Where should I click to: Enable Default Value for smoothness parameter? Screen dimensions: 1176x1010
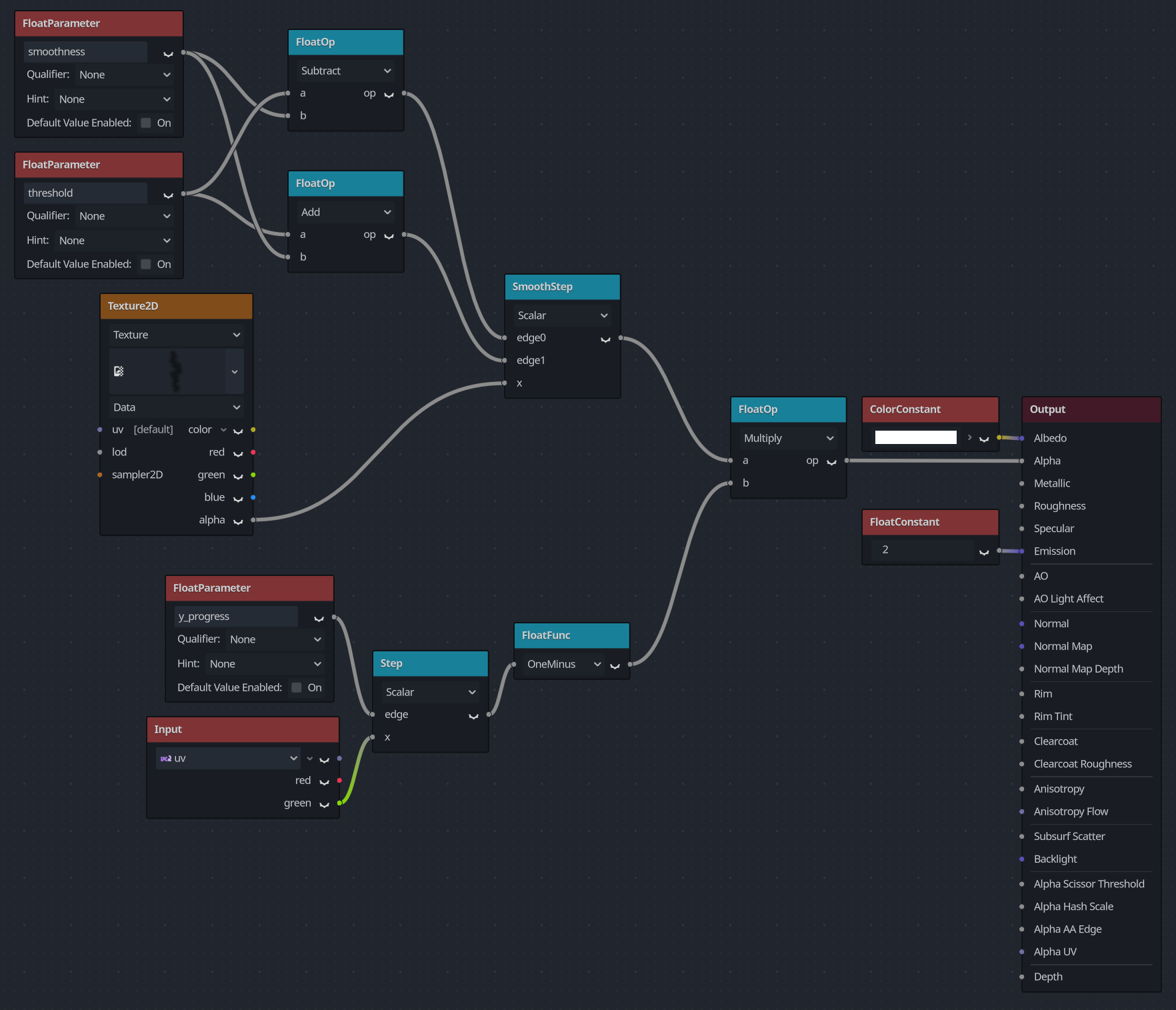pyautogui.click(x=146, y=123)
